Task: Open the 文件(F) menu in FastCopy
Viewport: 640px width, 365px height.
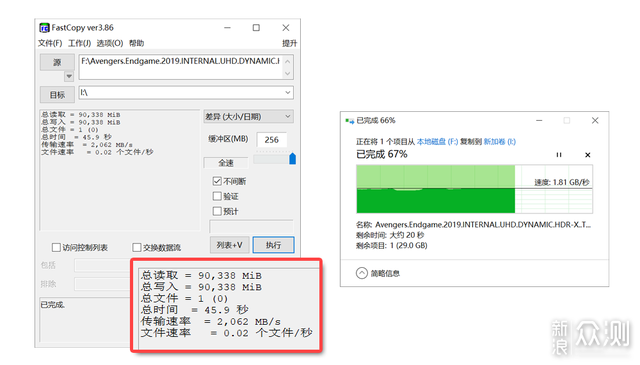Action: click(50, 43)
